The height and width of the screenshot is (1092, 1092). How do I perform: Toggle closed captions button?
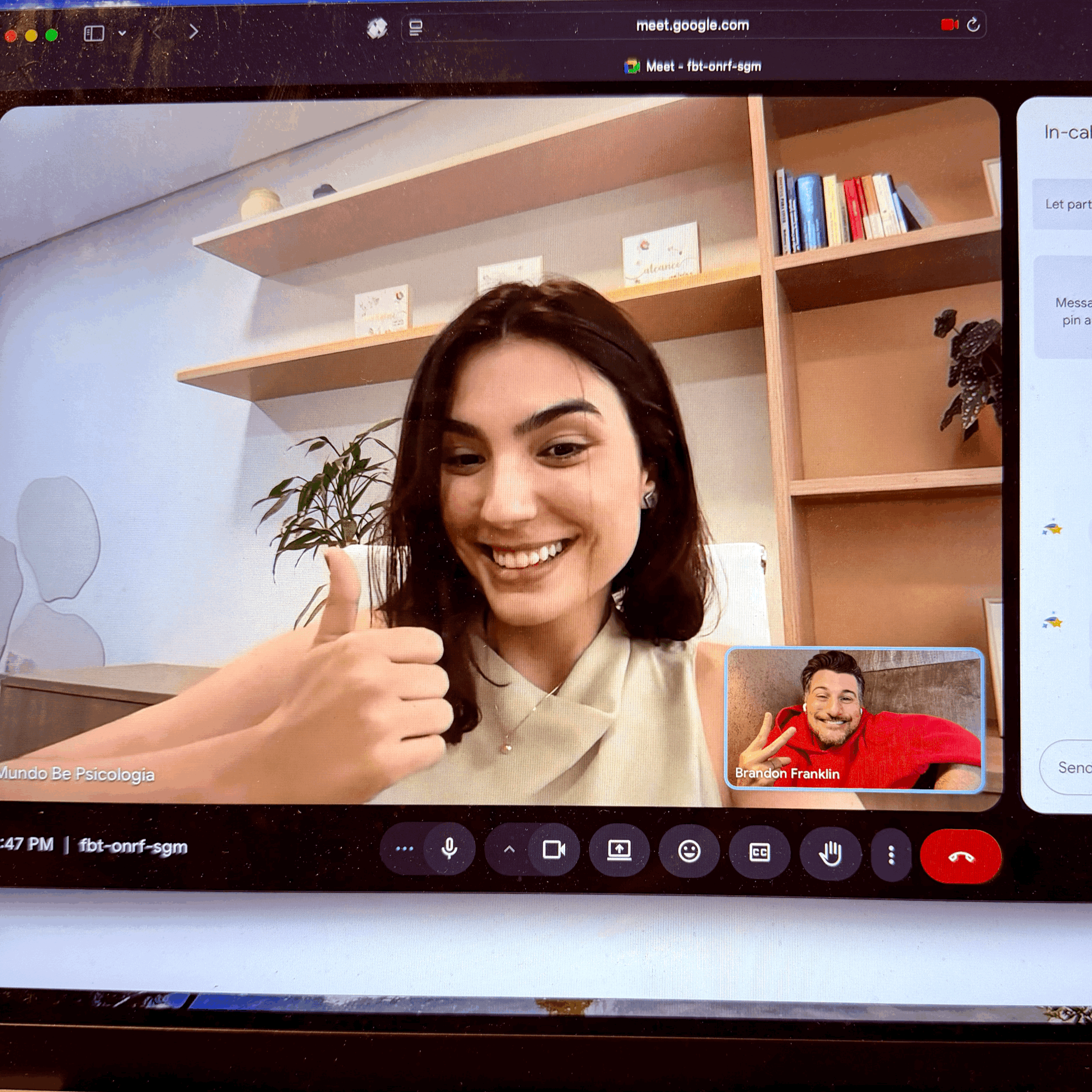tap(759, 852)
